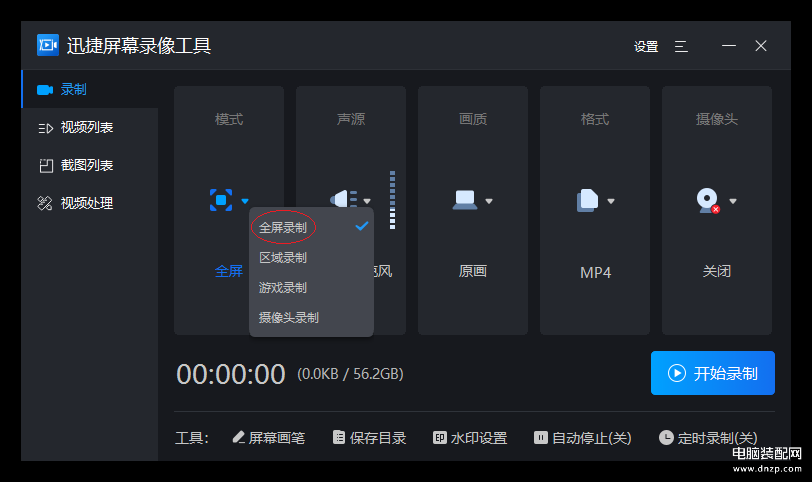Screen dimensions: 812x482
Task: Switch to the 录制 sidebar tab
Action: [90, 89]
